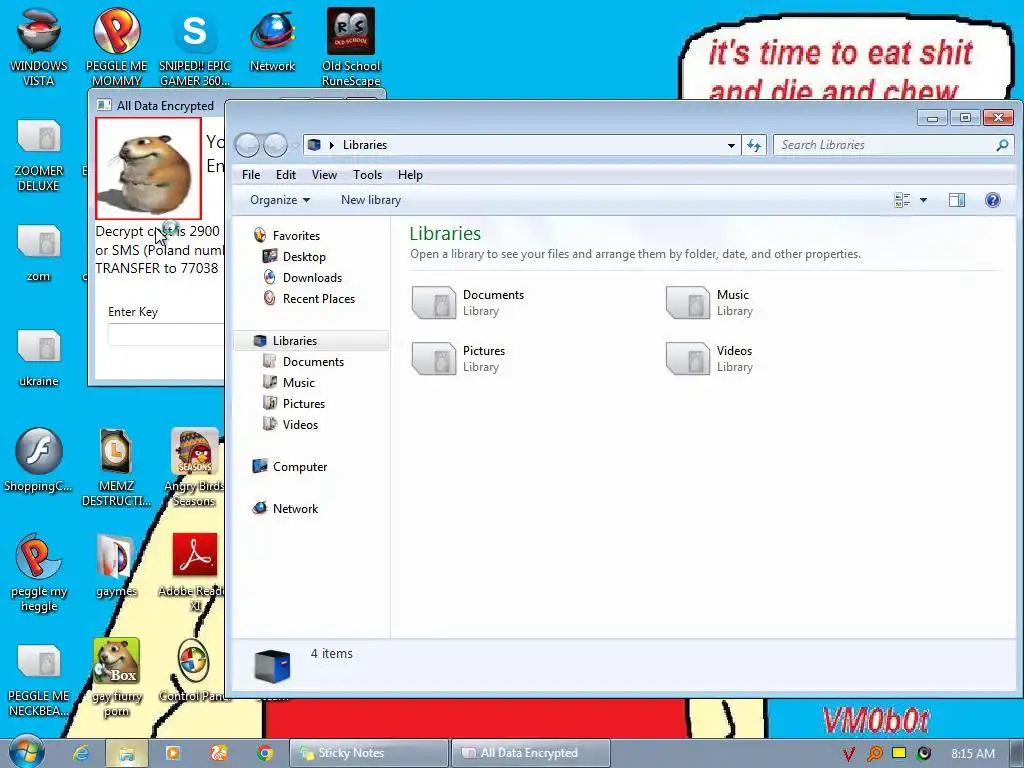
Task: Click the Enter Key input field in ransomware window
Action: pos(167,334)
